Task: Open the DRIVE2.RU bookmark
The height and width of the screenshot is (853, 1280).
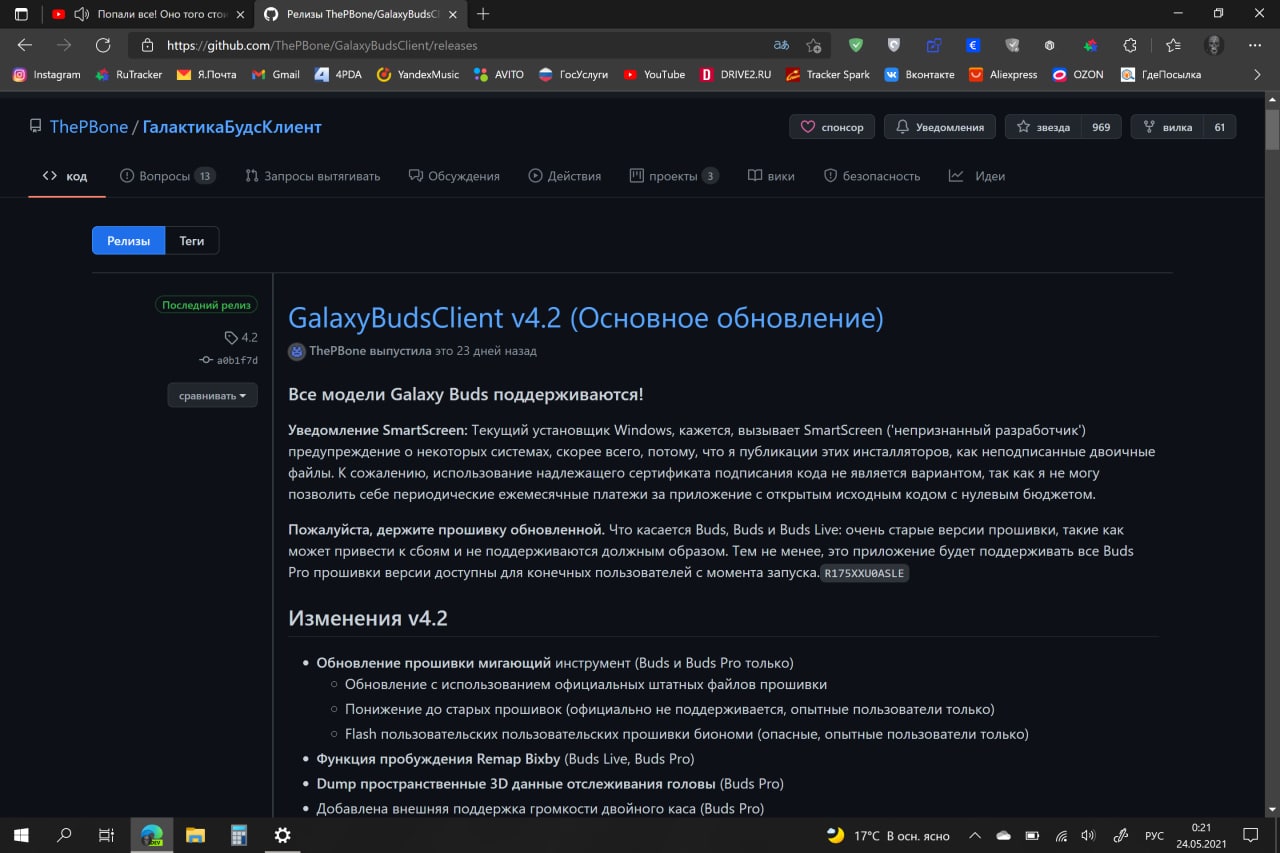Action: [735, 74]
